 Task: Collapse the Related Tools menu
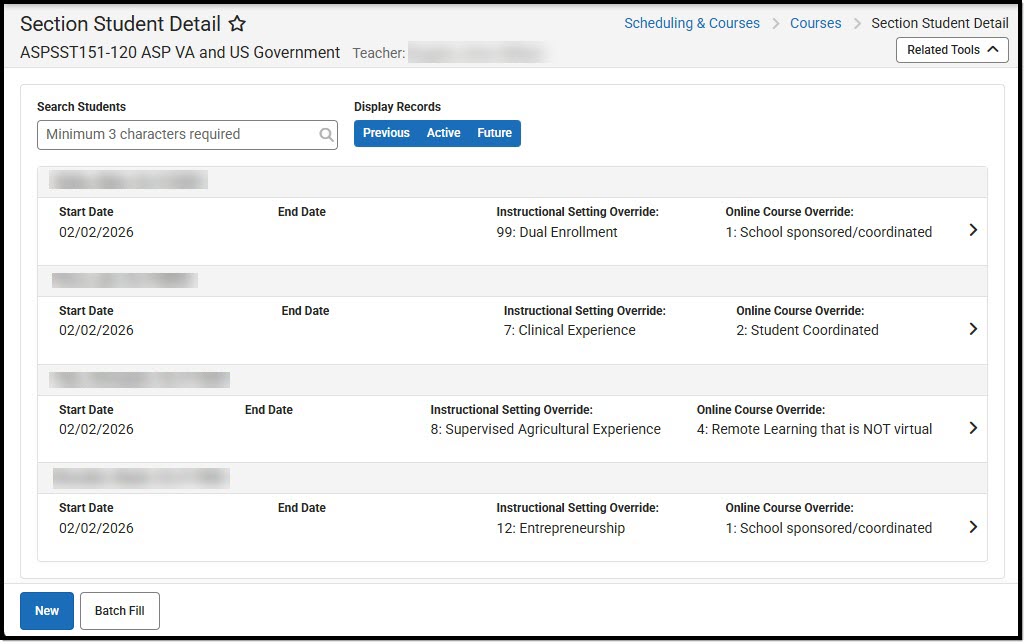coord(950,50)
